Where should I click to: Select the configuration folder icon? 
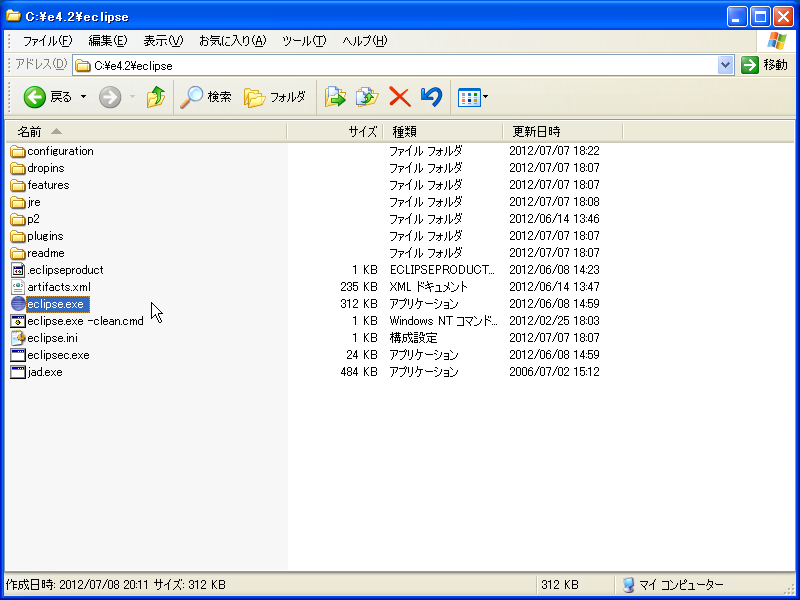pos(18,152)
